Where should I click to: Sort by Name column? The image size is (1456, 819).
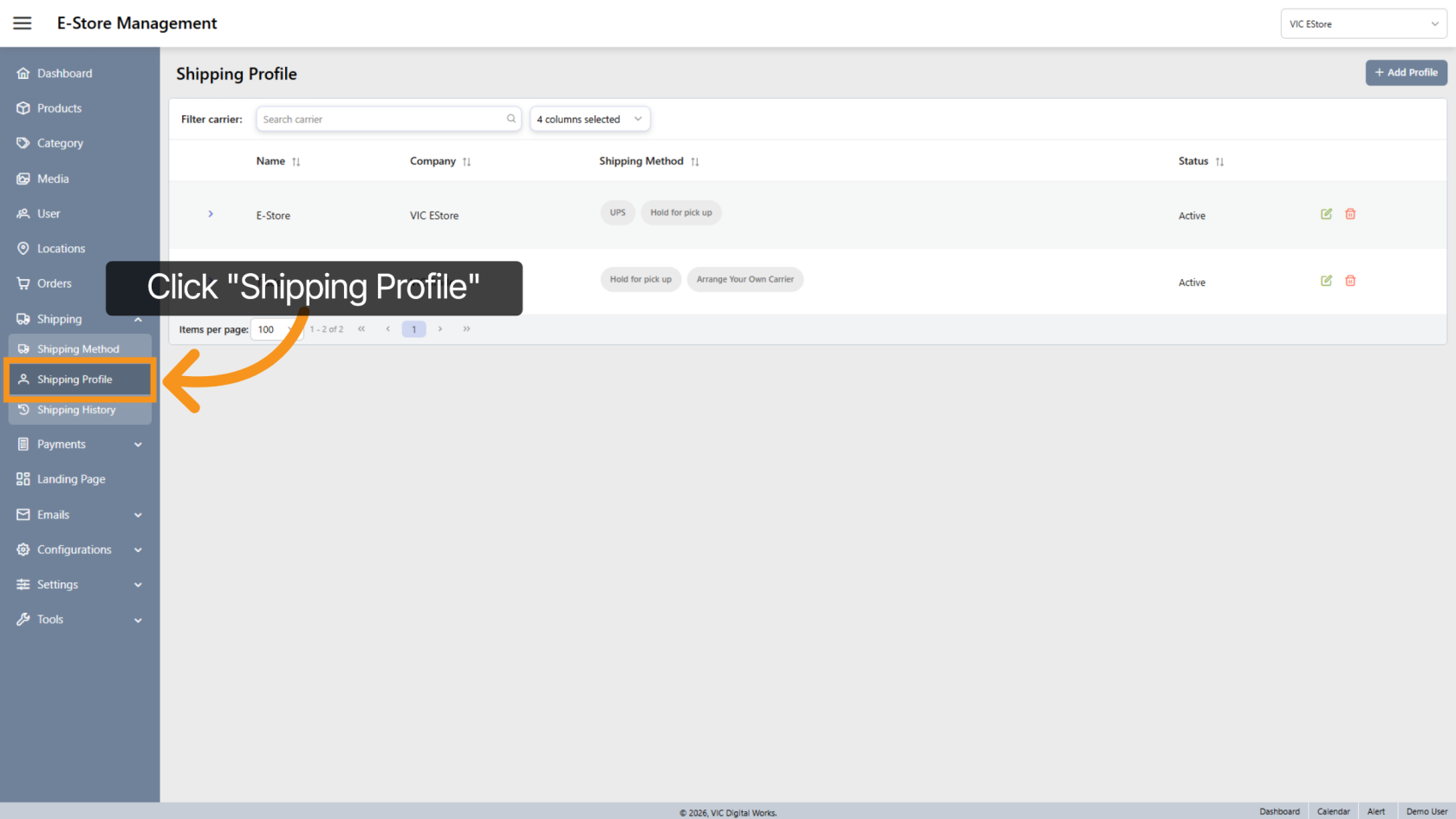[x=296, y=162]
